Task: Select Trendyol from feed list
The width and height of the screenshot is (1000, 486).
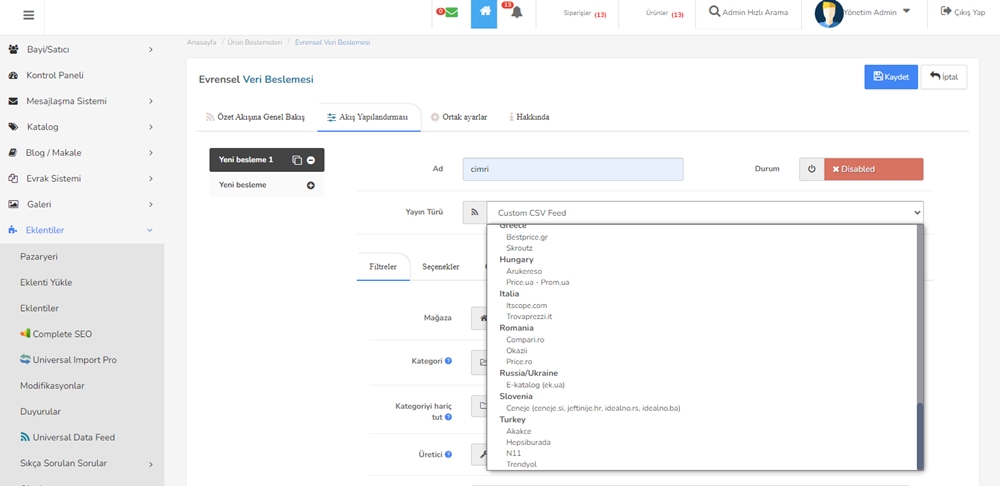Action: tap(522, 464)
